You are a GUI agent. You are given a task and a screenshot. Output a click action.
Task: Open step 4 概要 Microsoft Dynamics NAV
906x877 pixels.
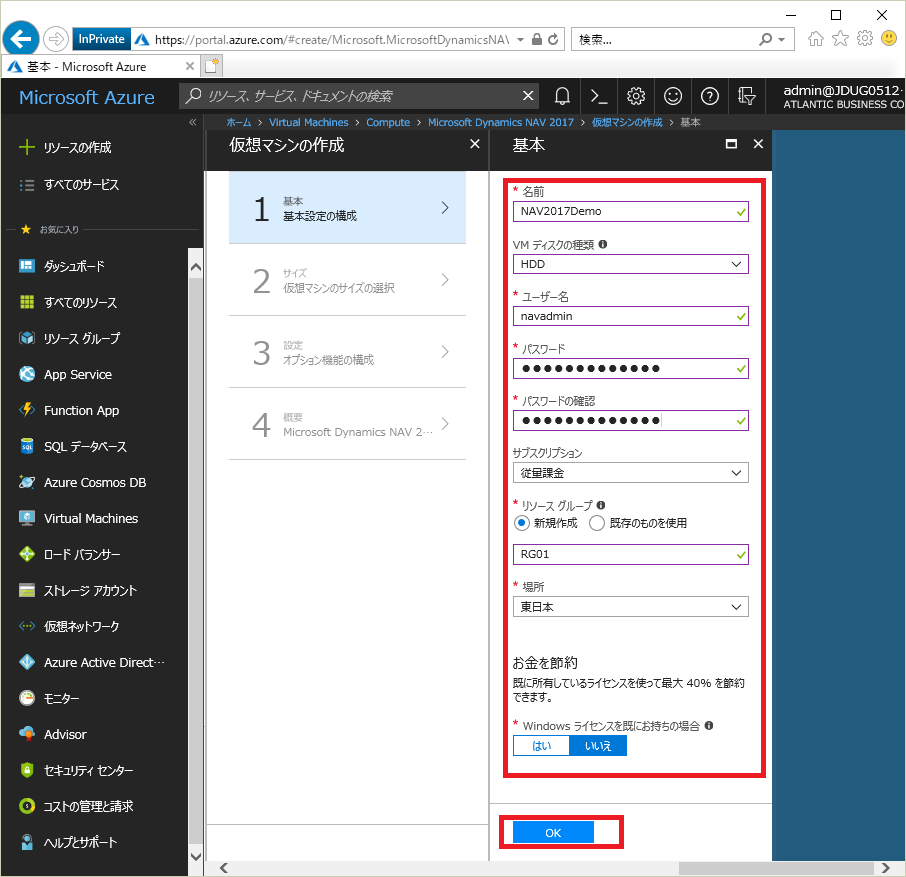coord(347,424)
